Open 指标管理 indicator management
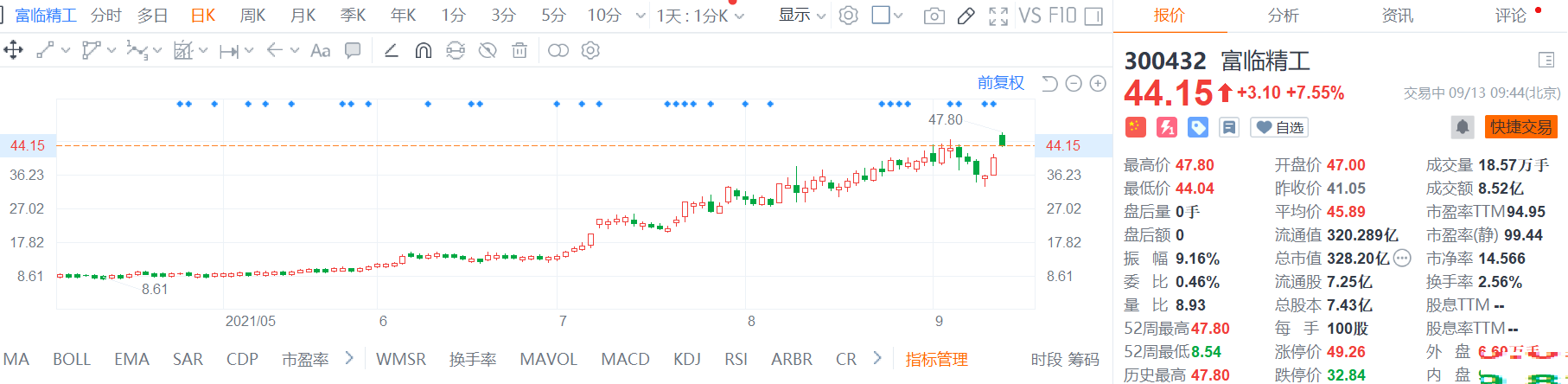1568x384 pixels. 936,359
